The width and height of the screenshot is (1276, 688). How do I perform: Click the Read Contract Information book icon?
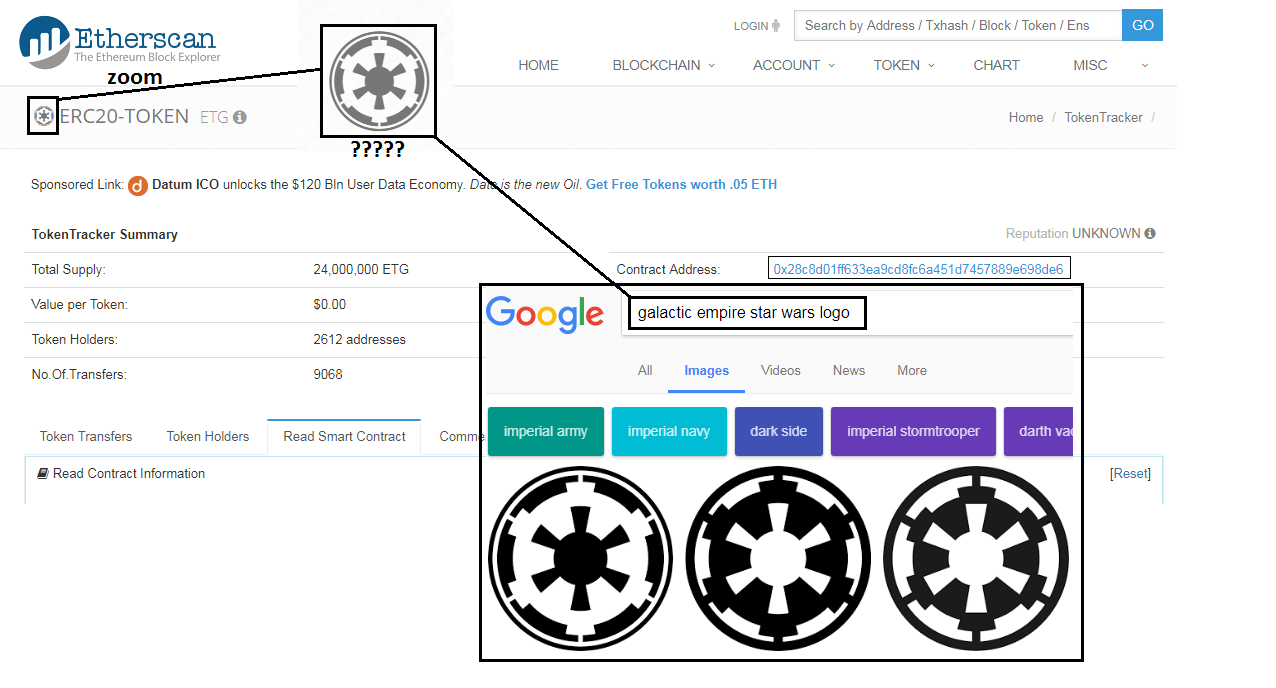click(x=43, y=473)
